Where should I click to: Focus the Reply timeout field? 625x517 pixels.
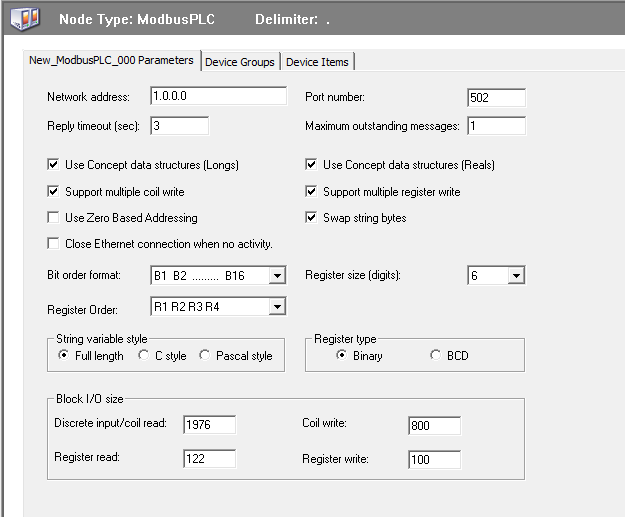coord(180,126)
